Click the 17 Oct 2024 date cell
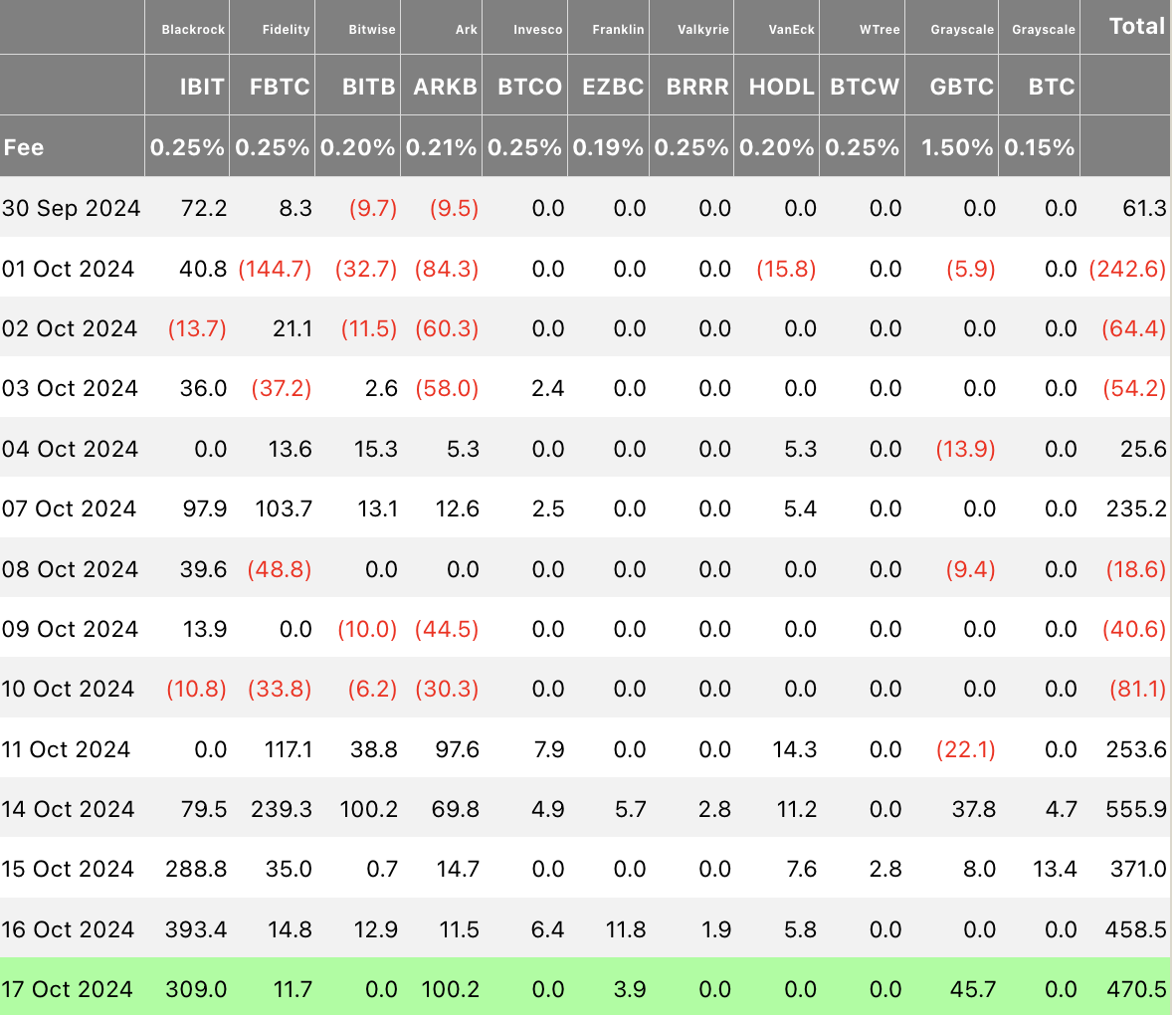This screenshot has width=1176, height=1015. pyautogui.click(x=68, y=989)
